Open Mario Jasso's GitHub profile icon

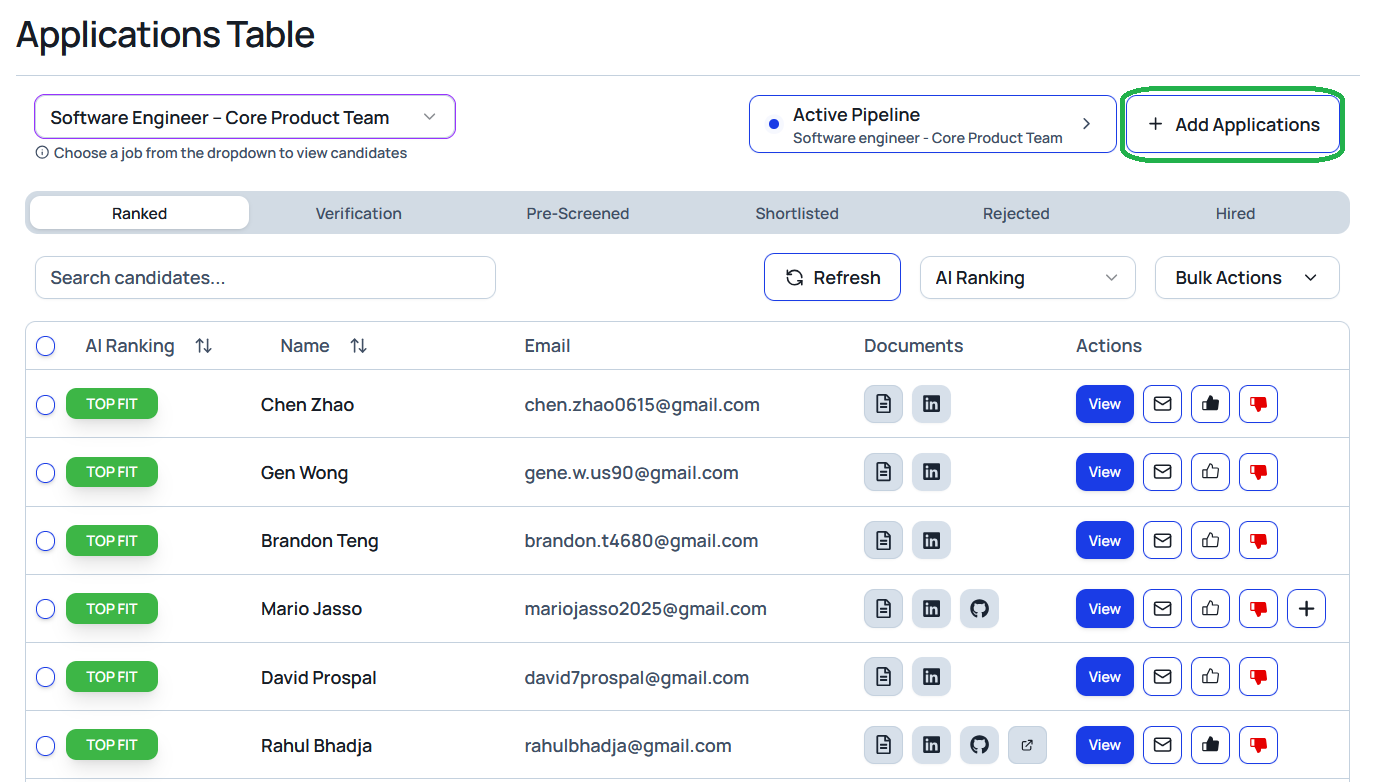tap(979, 608)
